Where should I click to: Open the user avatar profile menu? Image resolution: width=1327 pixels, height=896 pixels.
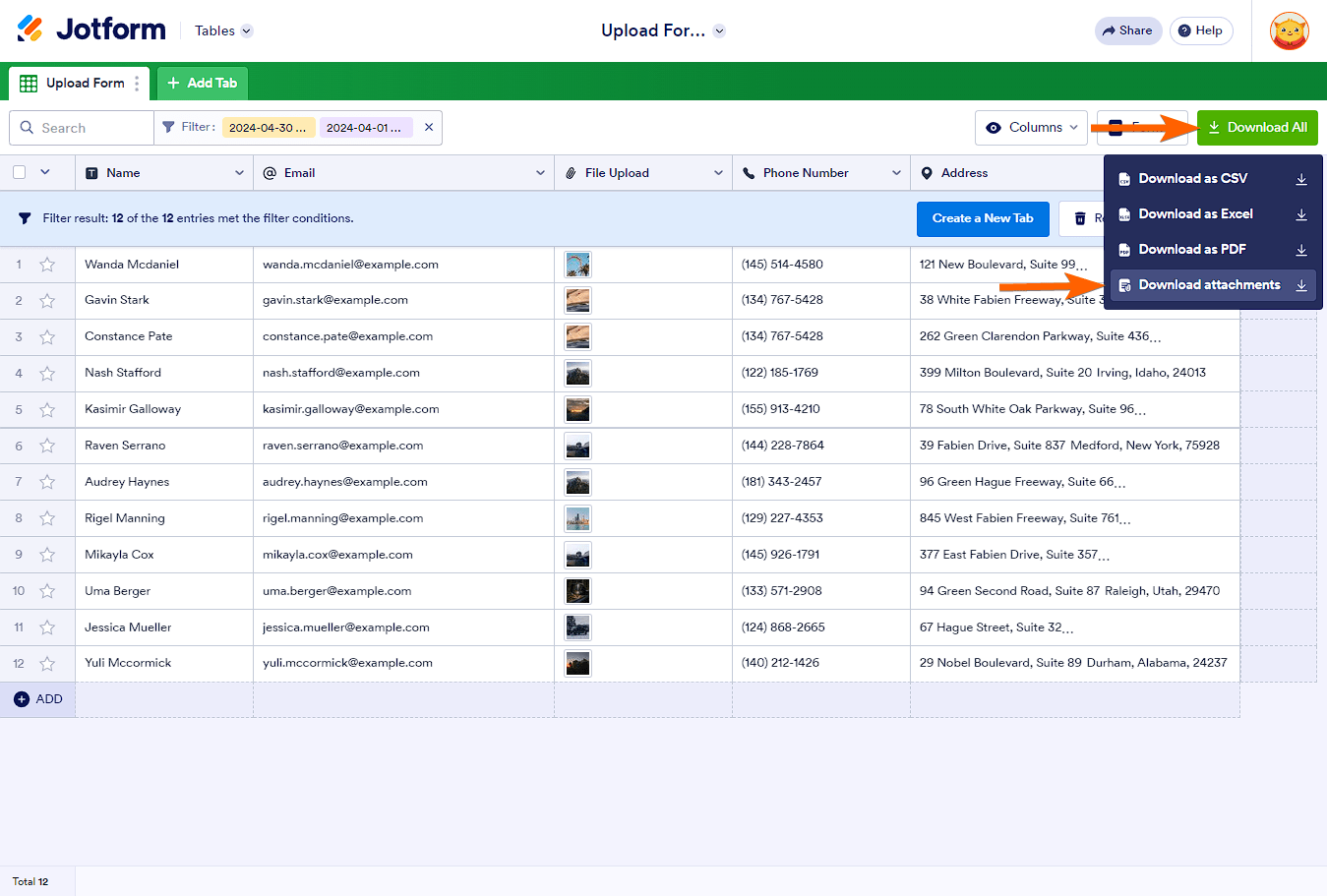pos(1289,30)
